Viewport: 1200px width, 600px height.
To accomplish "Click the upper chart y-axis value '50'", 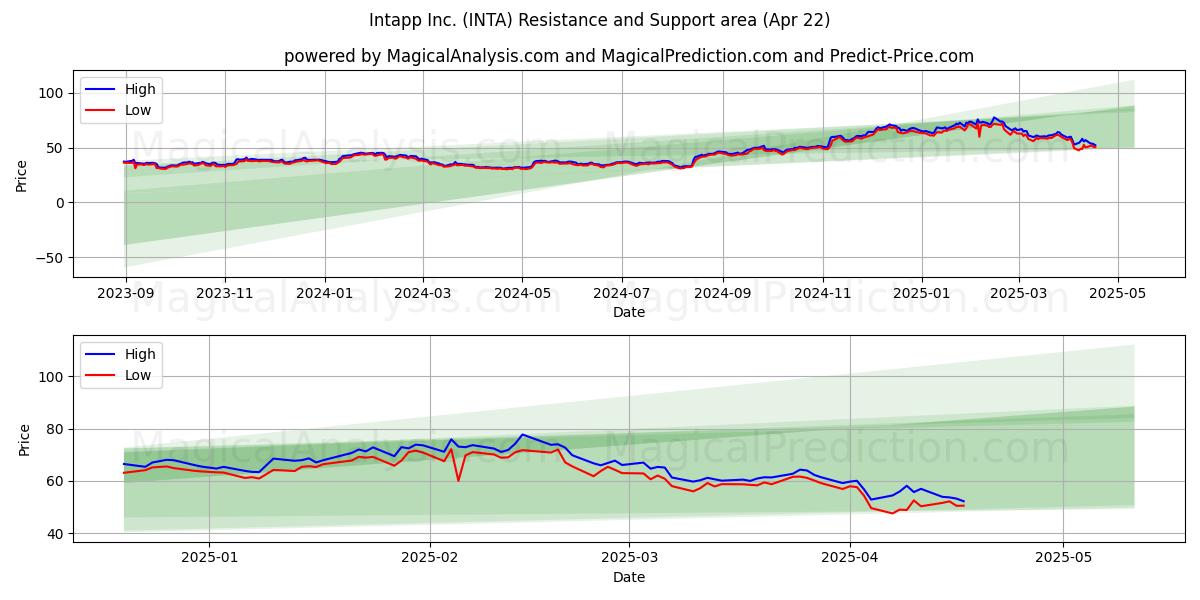I will pos(56,148).
